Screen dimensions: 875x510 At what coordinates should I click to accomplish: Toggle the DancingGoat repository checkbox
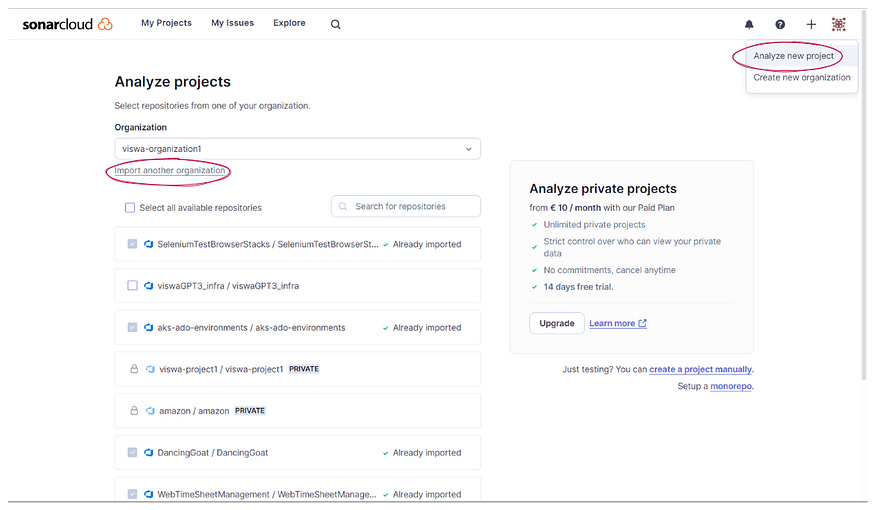pyautogui.click(x=132, y=453)
